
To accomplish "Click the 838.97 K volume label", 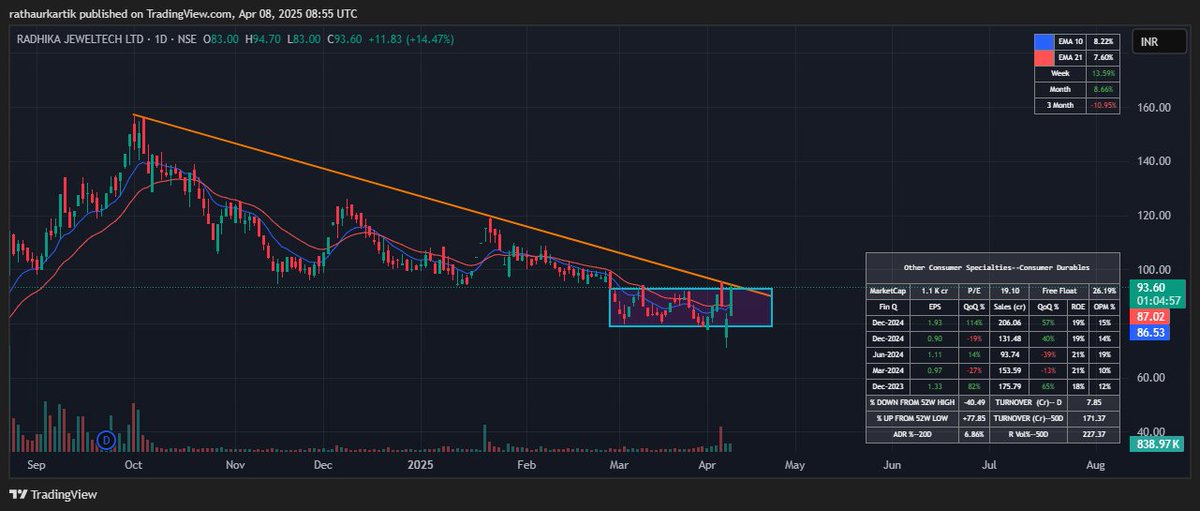I will (x=1157, y=443).
